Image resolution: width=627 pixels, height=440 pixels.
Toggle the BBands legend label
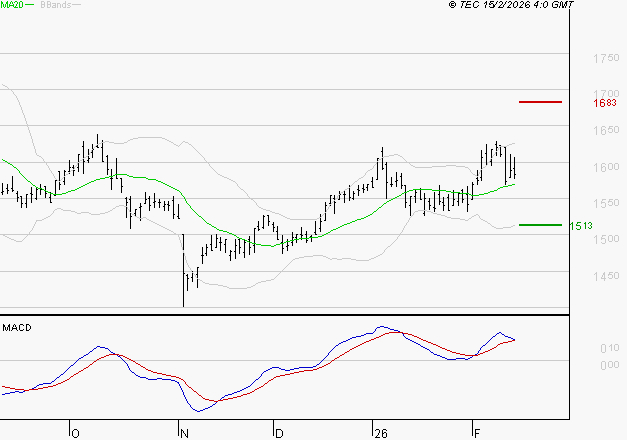(x=55, y=5)
